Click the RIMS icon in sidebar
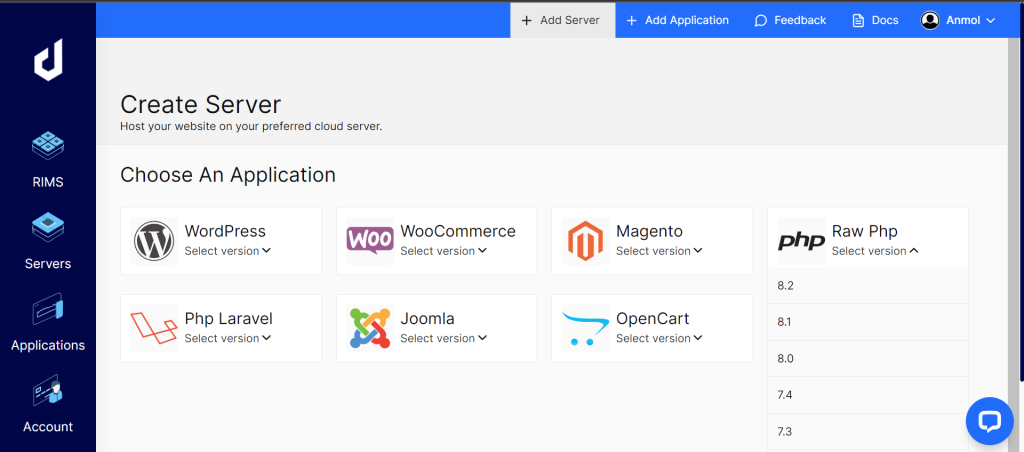Screen dimensions: 1024x452 coord(48,148)
